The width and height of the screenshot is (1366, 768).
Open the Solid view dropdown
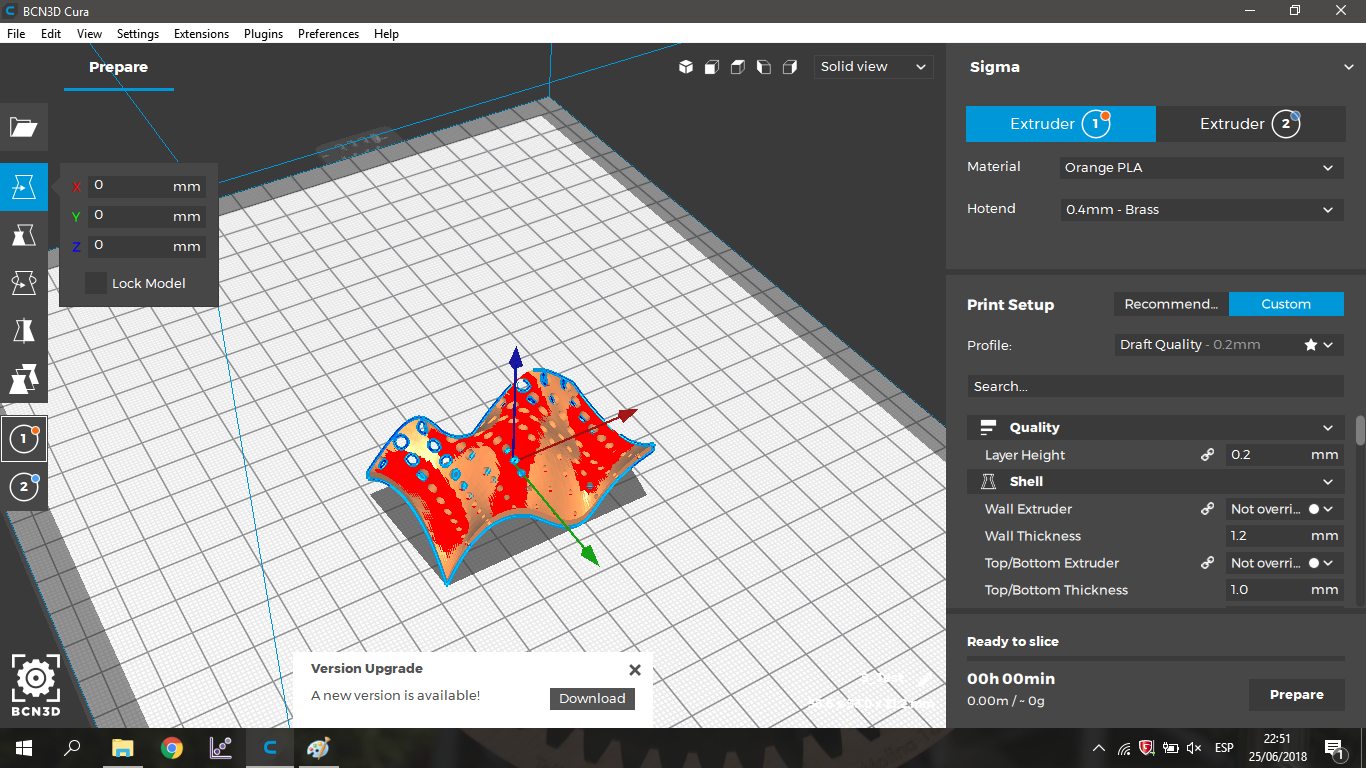(873, 67)
